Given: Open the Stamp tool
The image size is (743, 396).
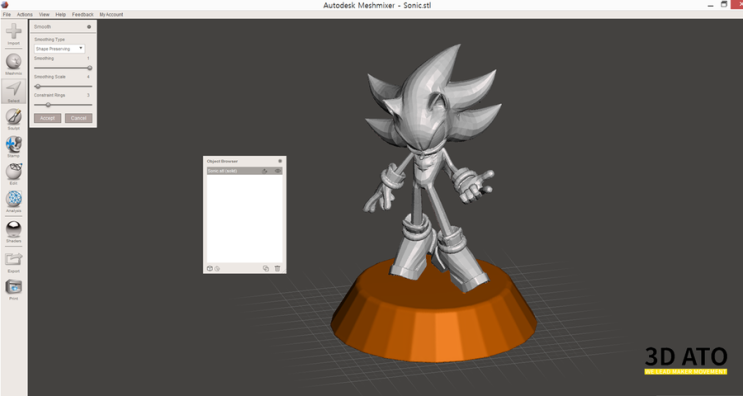Looking at the screenshot, I should click(14, 144).
